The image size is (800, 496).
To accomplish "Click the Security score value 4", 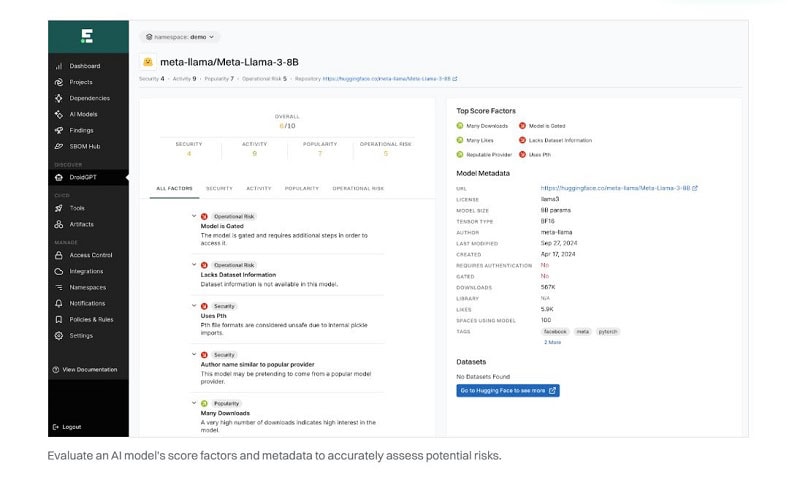I will point(189,154).
